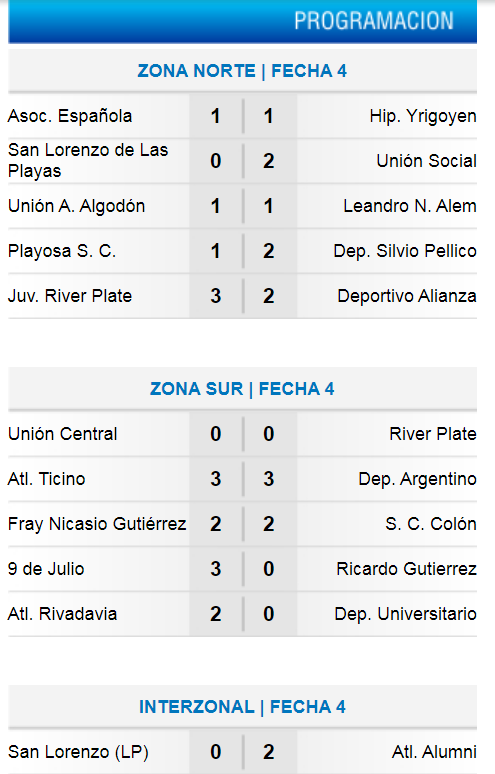Select the Unión Social team name
The height and width of the screenshot is (774, 495).
click(x=426, y=161)
